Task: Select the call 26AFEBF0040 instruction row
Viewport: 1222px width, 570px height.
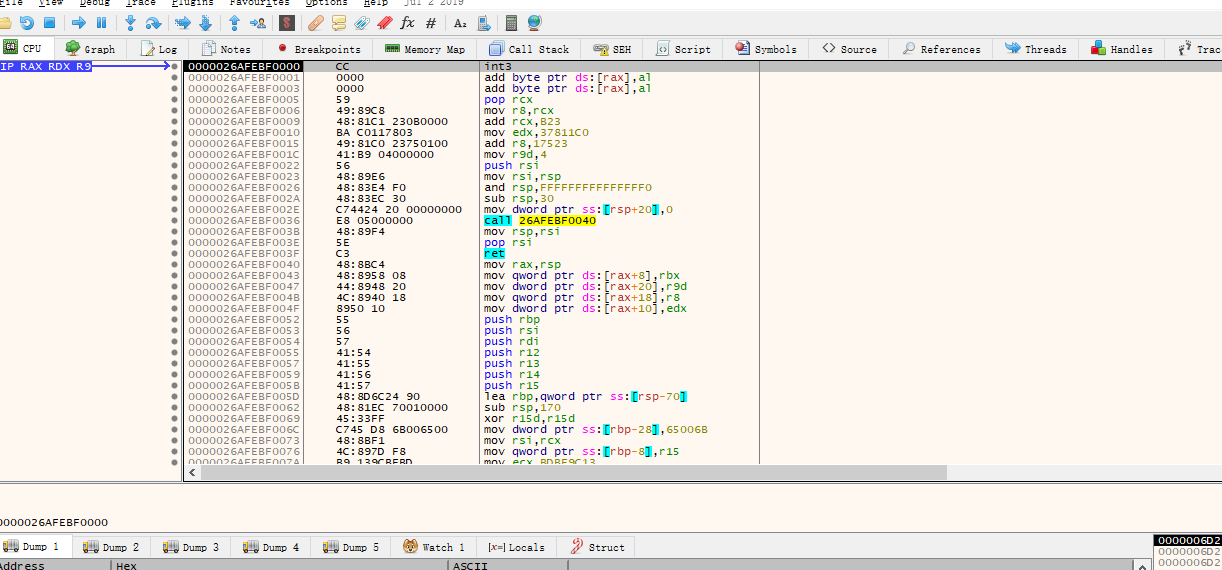Action: point(540,221)
